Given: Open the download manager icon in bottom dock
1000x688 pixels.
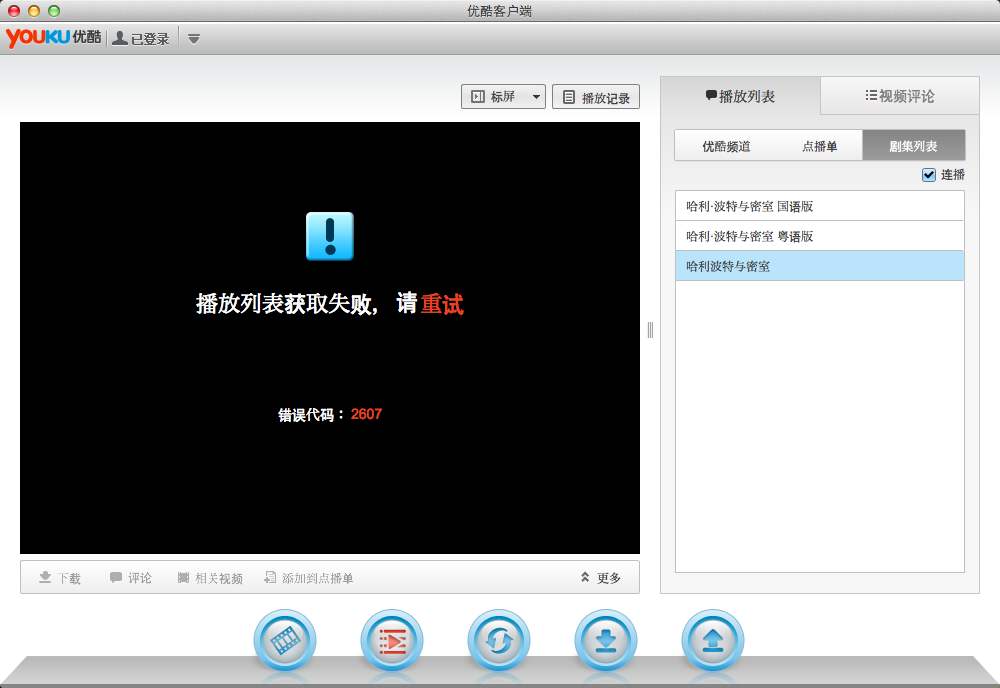Looking at the screenshot, I should click(606, 640).
